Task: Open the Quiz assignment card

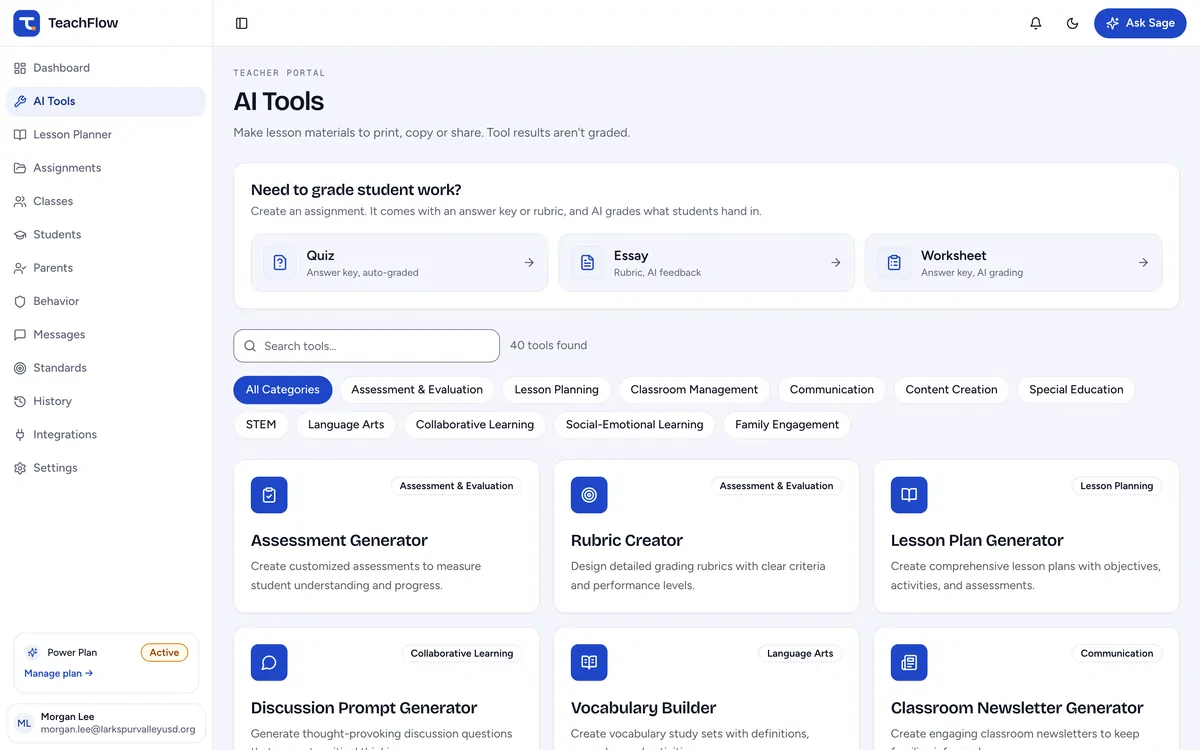Action: pyautogui.click(x=399, y=263)
